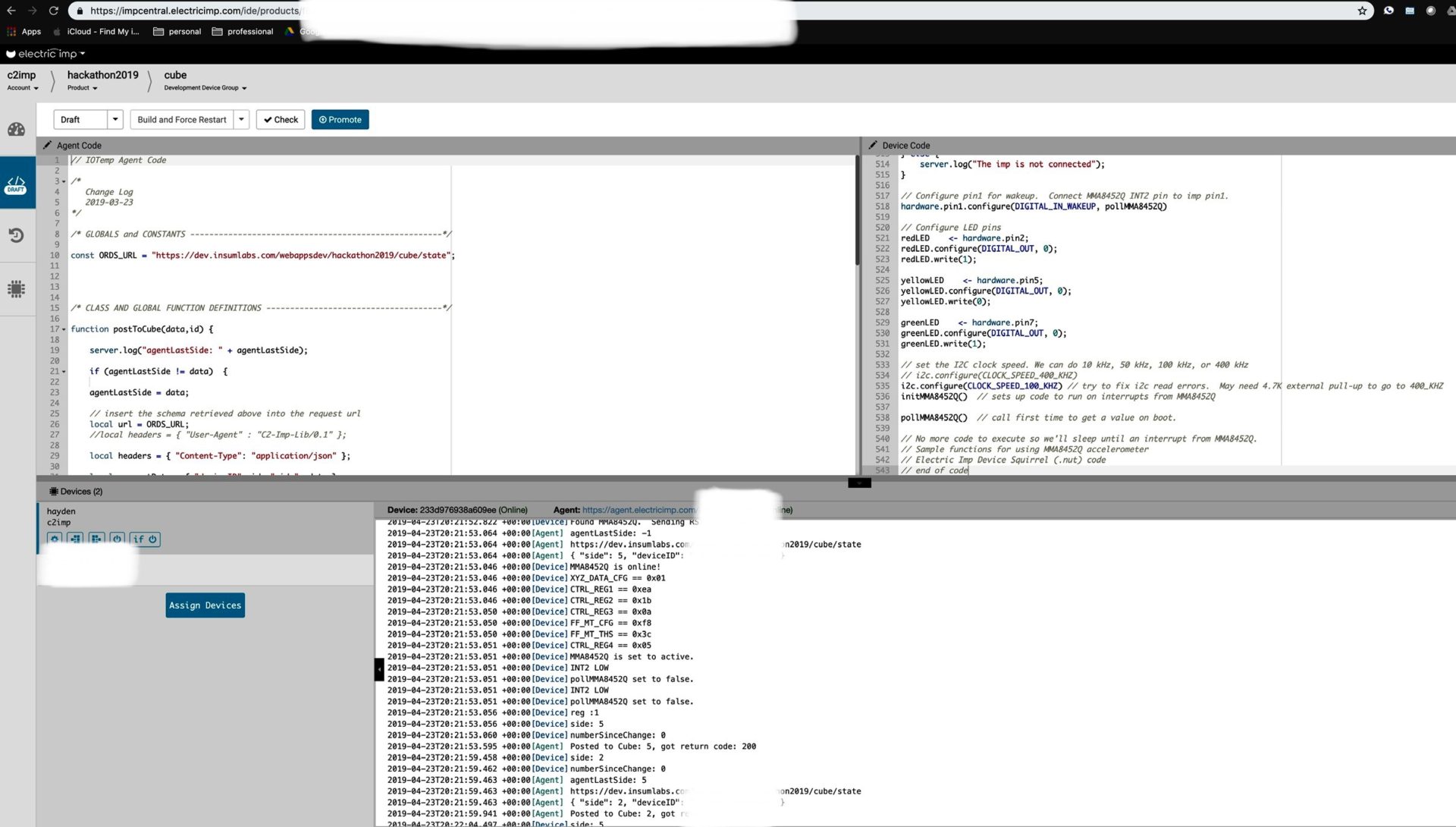
Task: Collapse code fold arrow at line 17
Action: coord(64,329)
